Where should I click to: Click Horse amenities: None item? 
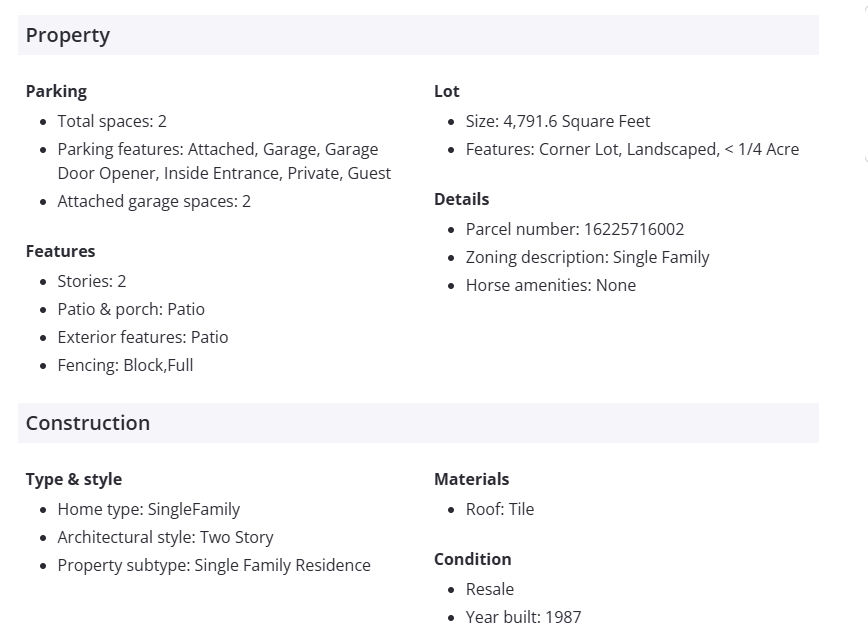click(551, 285)
